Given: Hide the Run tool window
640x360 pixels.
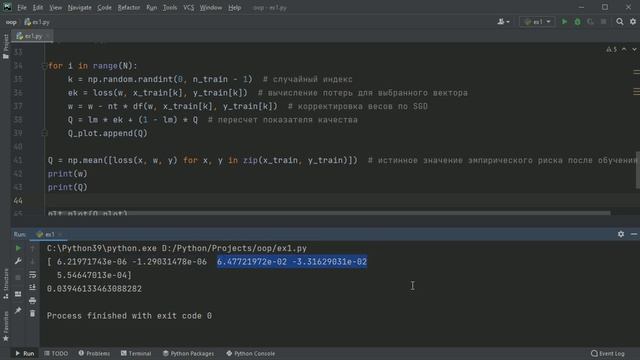Looking at the screenshot, I should point(634,234).
